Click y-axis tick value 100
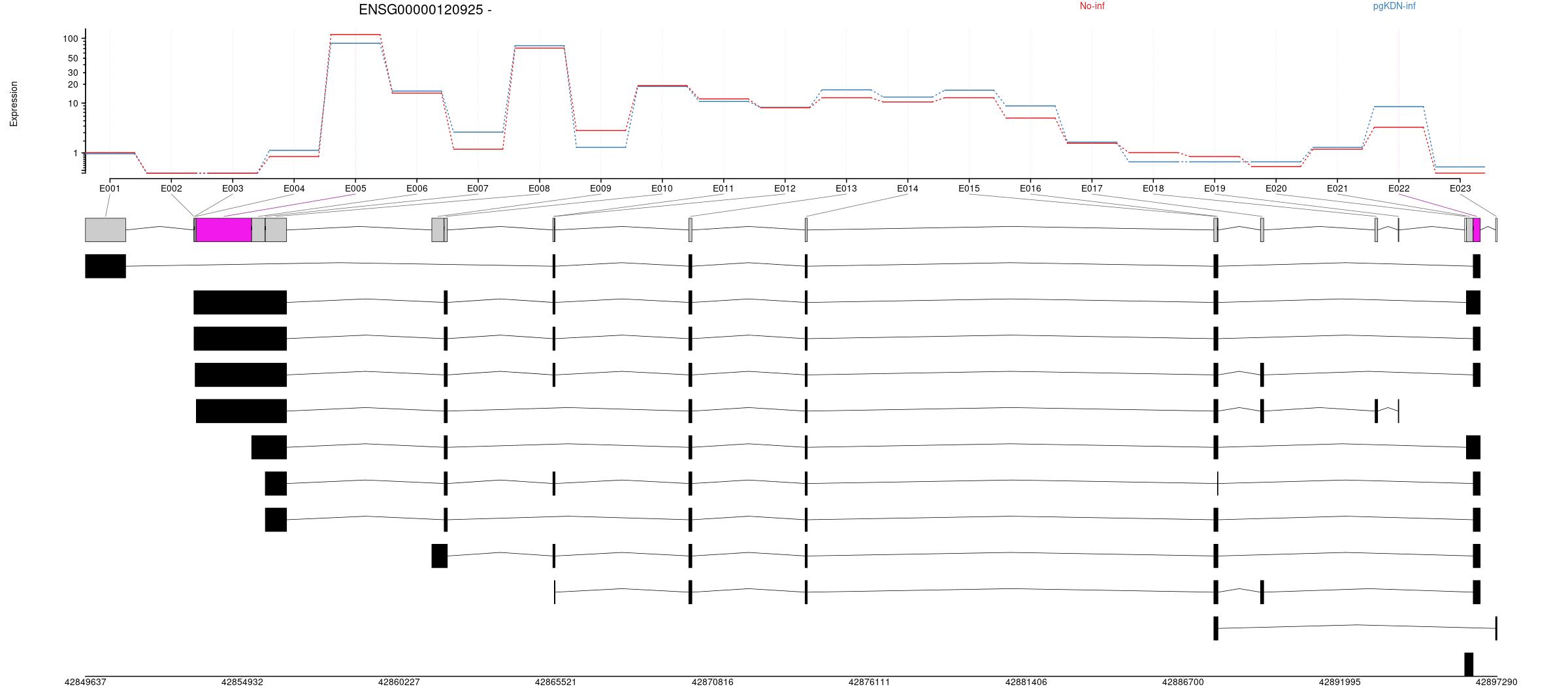The width and height of the screenshot is (1568, 693). point(71,39)
